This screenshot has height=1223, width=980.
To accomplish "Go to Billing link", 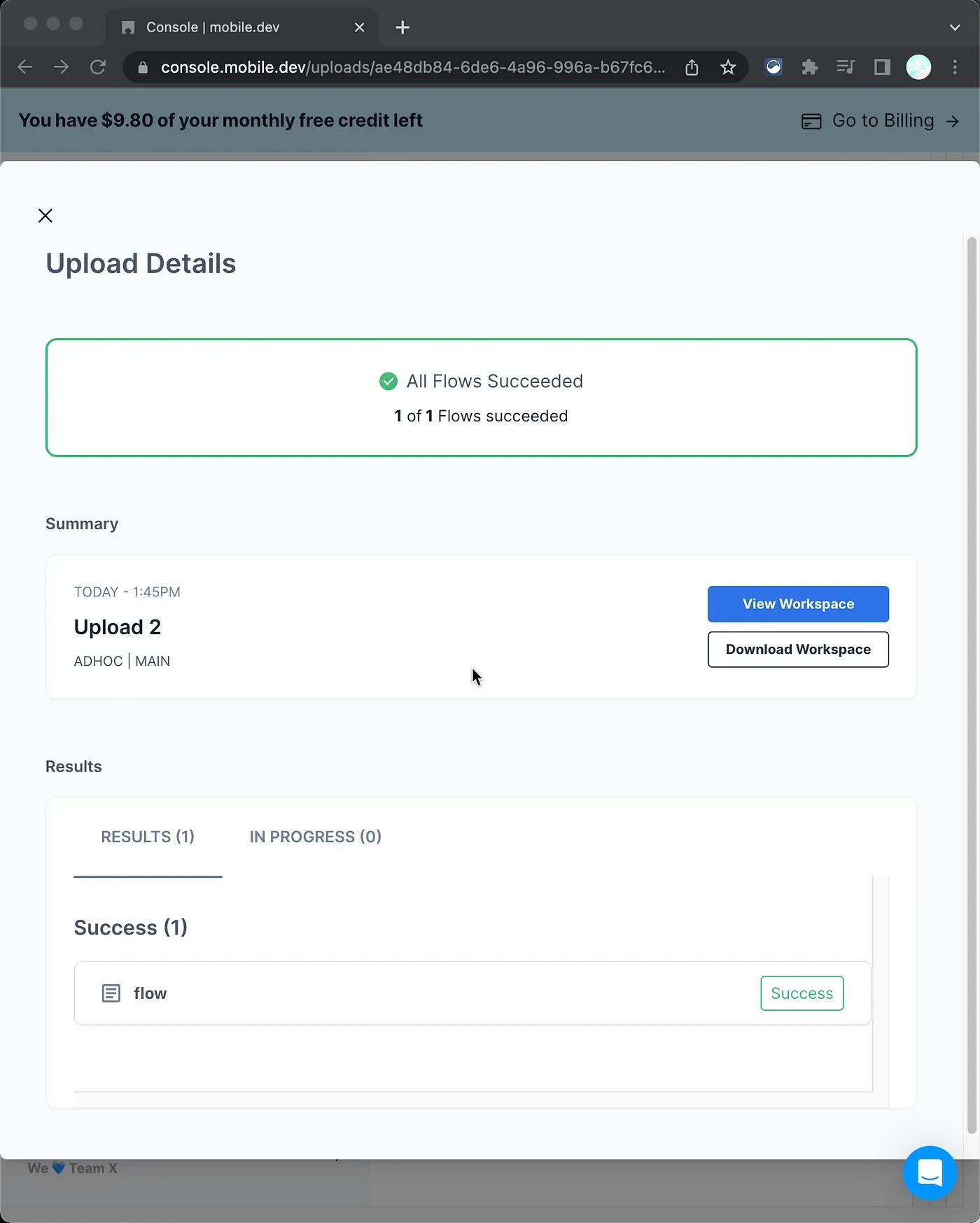I will coord(881,121).
